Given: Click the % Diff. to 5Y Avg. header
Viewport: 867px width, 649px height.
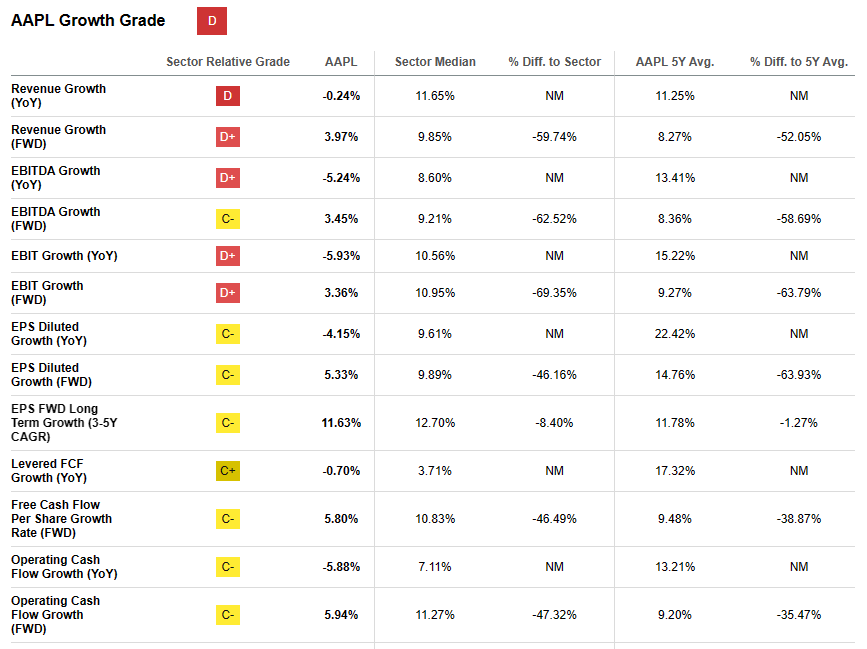Looking at the screenshot, I should click(x=798, y=62).
